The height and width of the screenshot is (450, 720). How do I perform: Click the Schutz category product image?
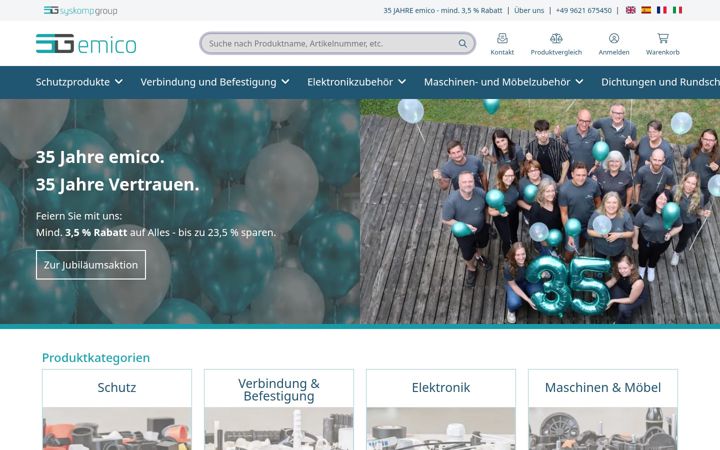pos(117,428)
